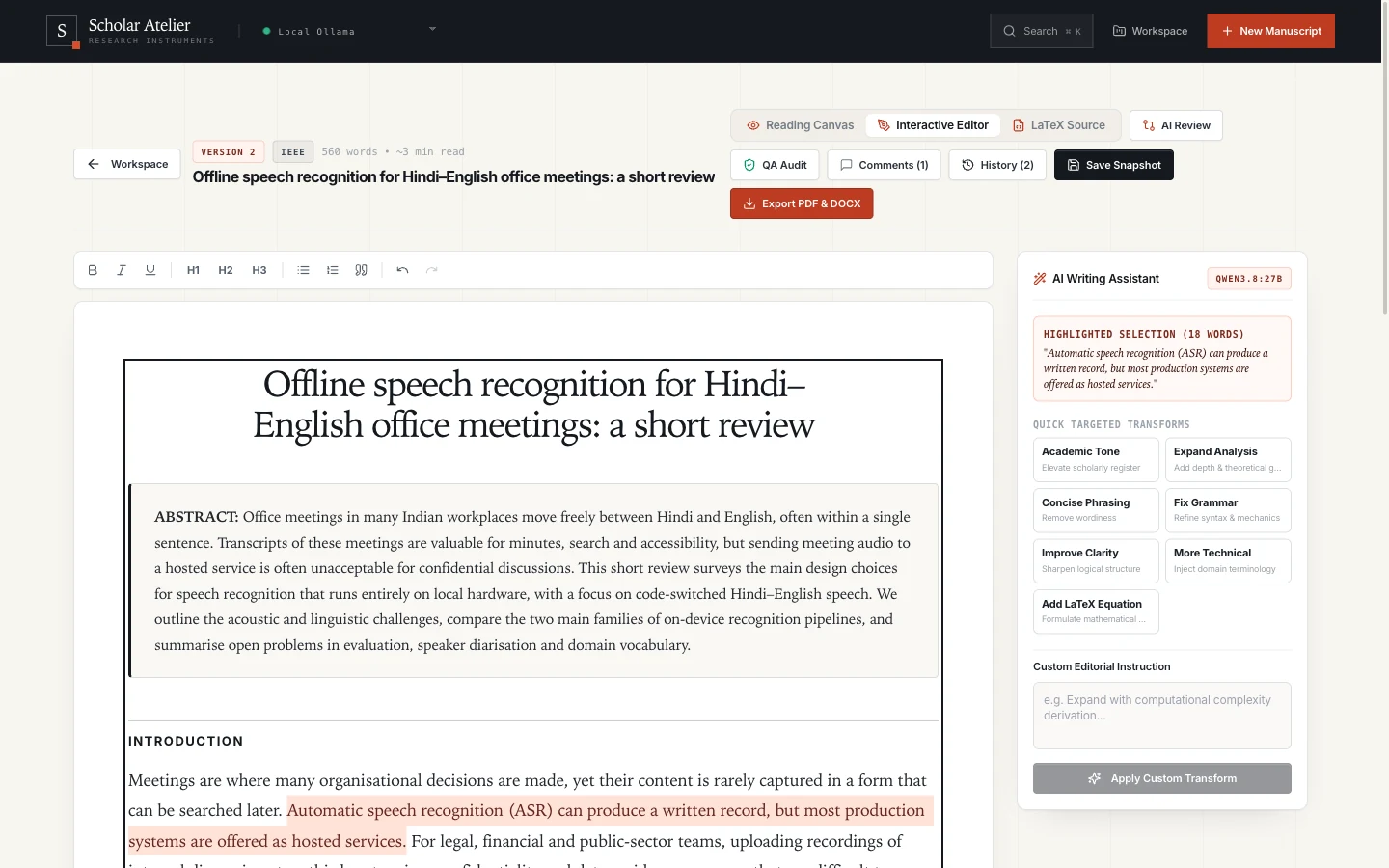Insert block quote
This screenshot has width=1389, height=868.
(361, 270)
